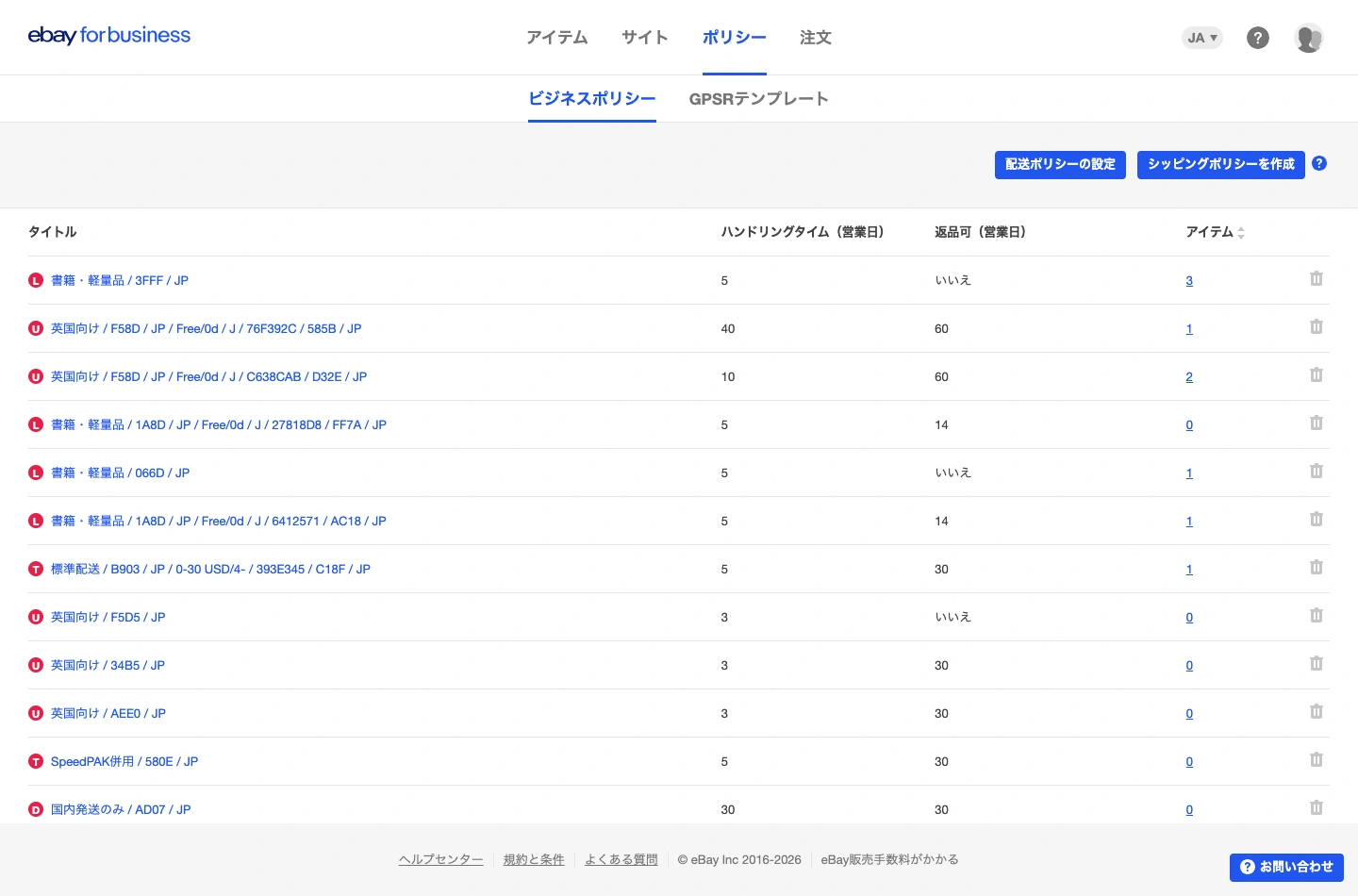Image resolution: width=1358 pixels, height=896 pixels.
Task: Delete the 書籍・軽量品 / 066D / JP policy
Action: [1317, 472]
